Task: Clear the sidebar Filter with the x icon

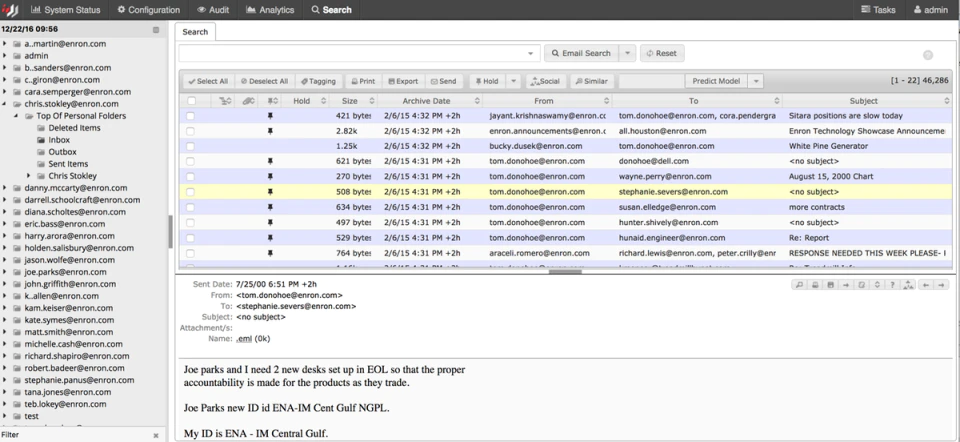Action: pos(156,435)
